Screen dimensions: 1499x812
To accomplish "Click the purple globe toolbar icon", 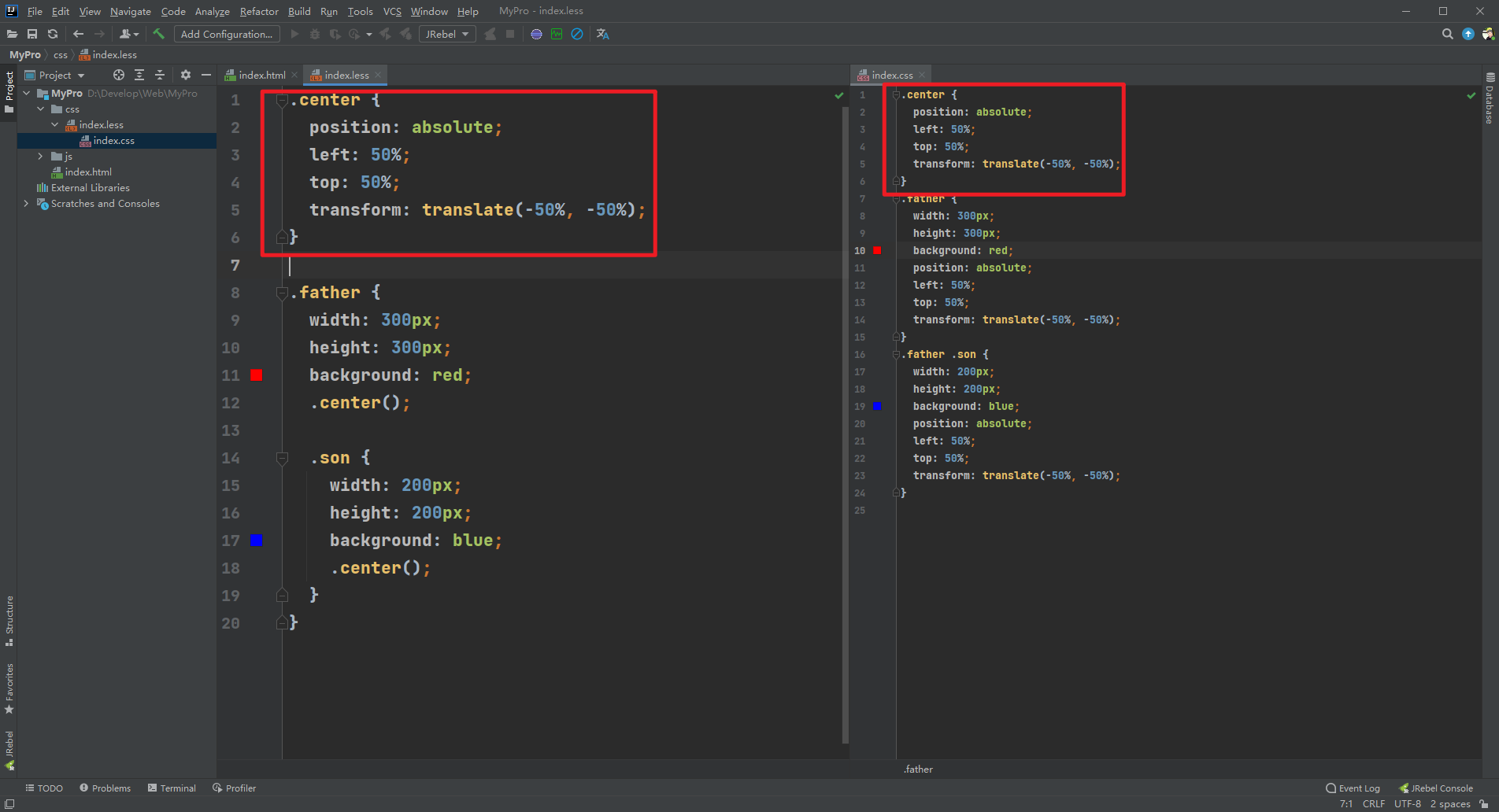I will point(536,34).
